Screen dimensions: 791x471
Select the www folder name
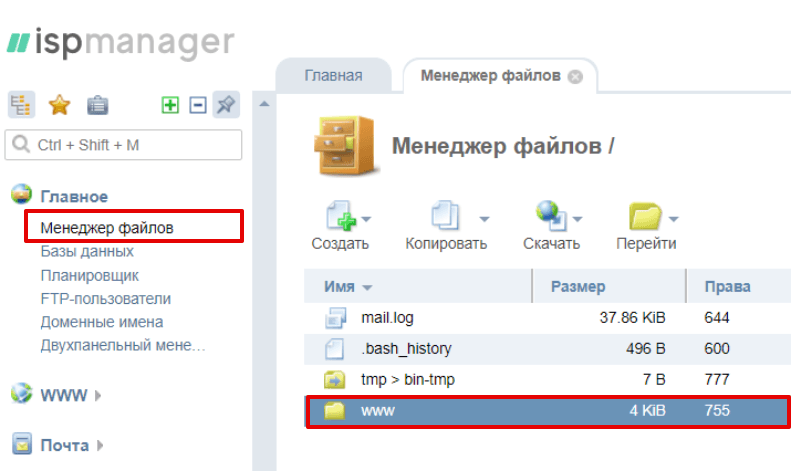pos(378,410)
